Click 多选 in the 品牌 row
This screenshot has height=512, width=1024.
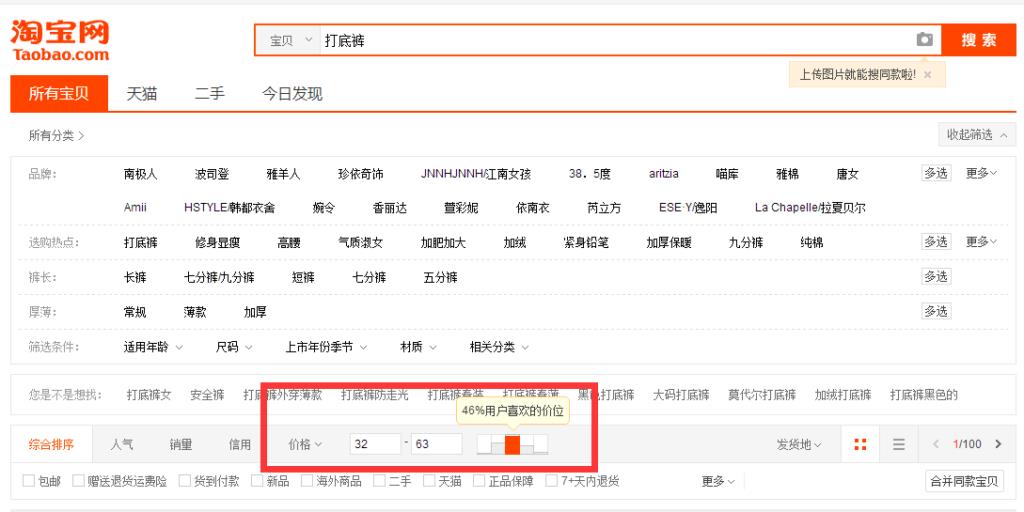[936, 173]
